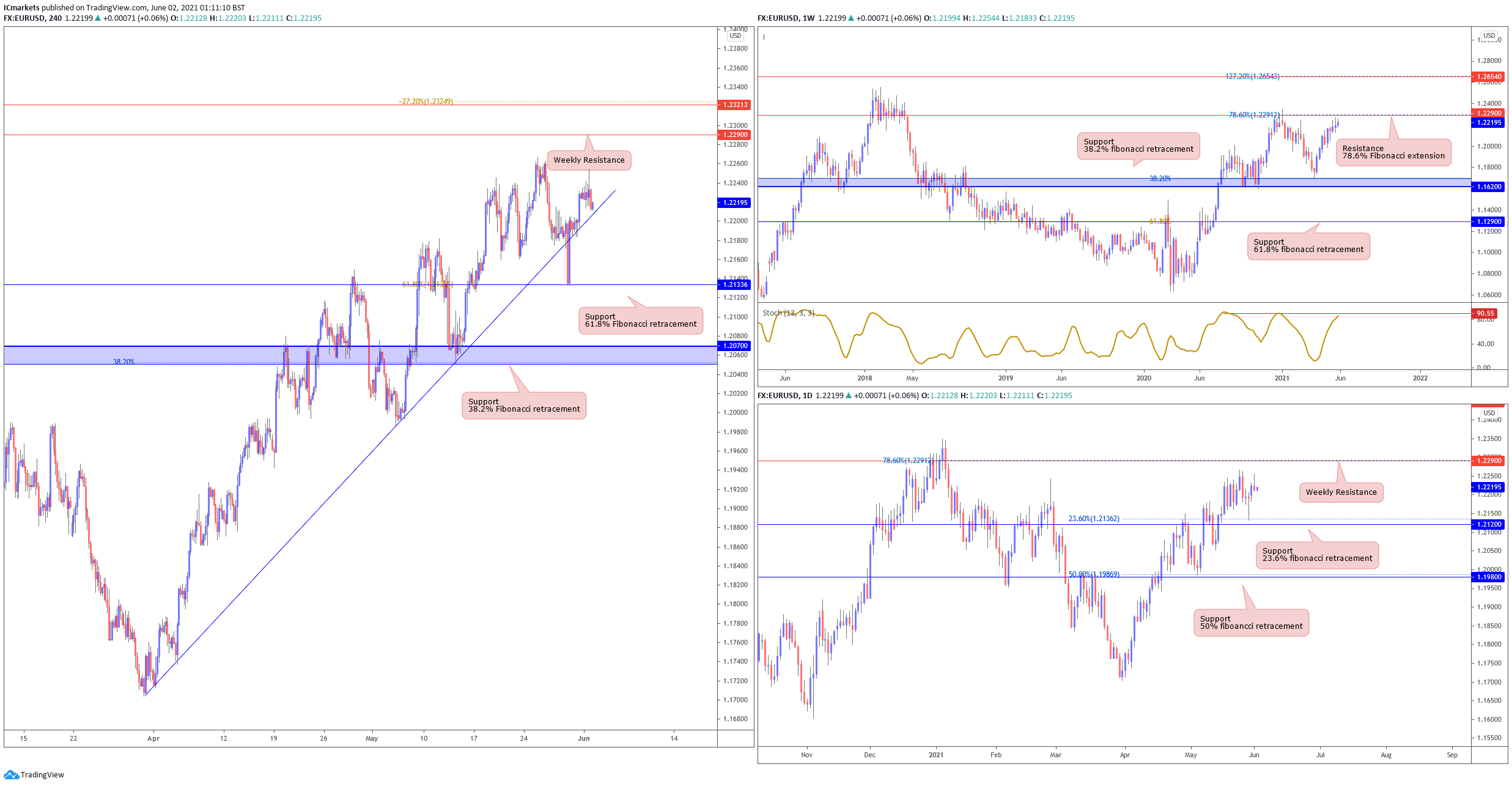
Task: Click red 1.22900 price tag on 4-hour chart
Action: pos(734,135)
